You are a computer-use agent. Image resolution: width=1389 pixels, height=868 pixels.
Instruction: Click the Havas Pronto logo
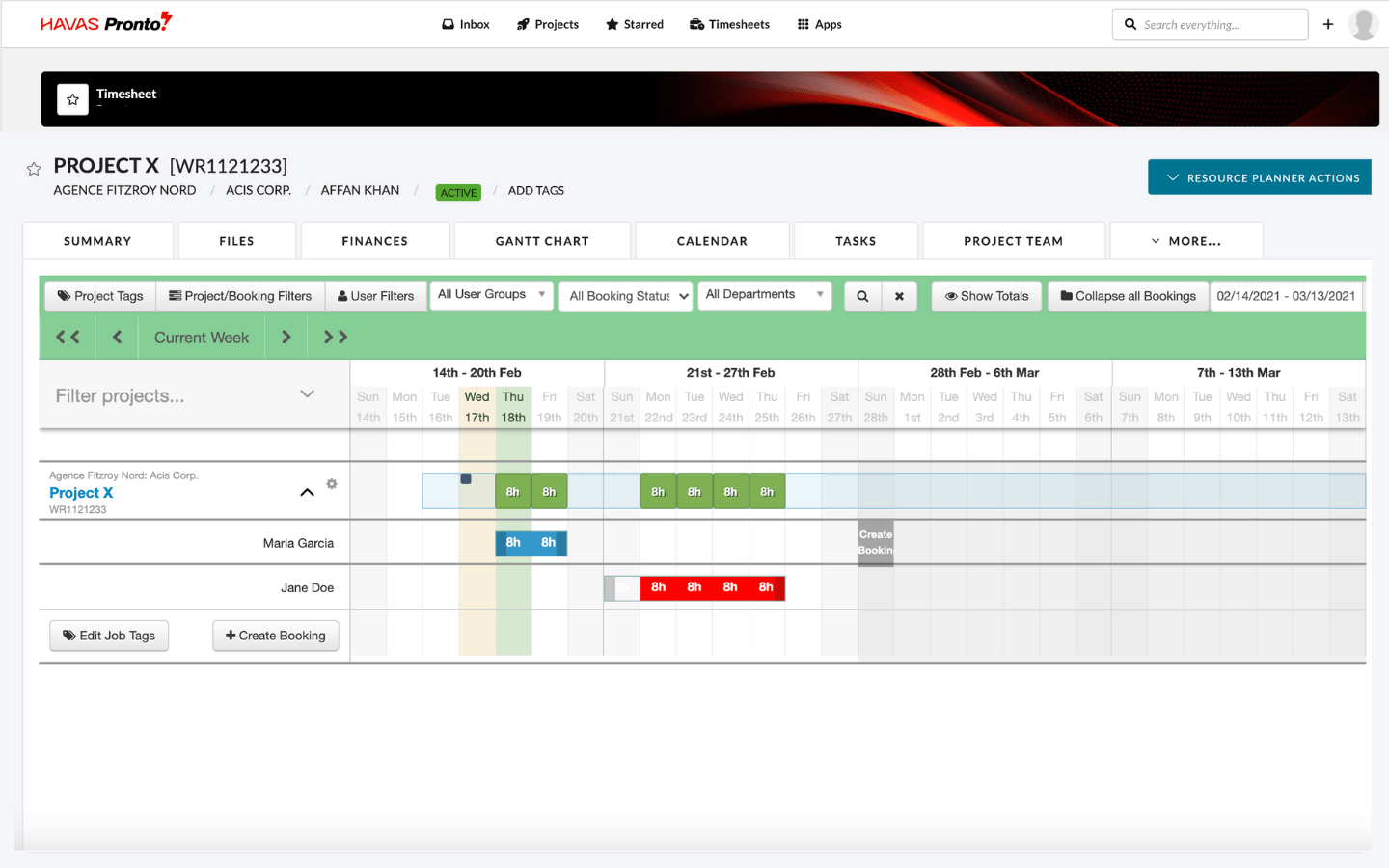pos(106,23)
